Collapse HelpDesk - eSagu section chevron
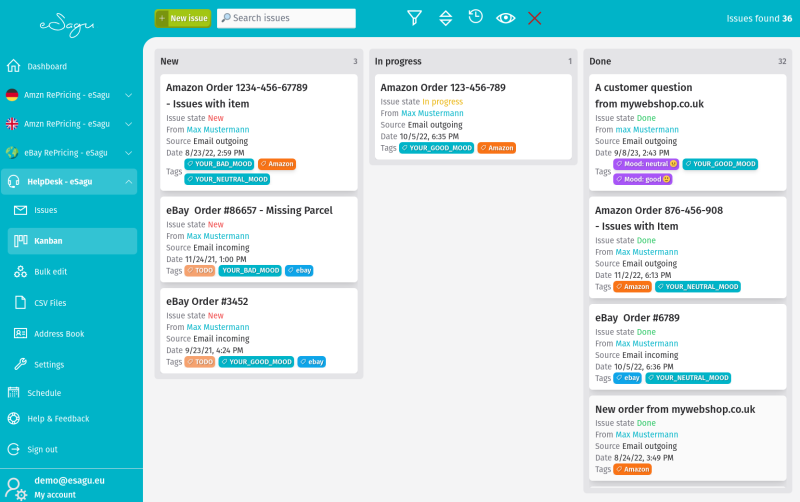 [x=129, y=182]
